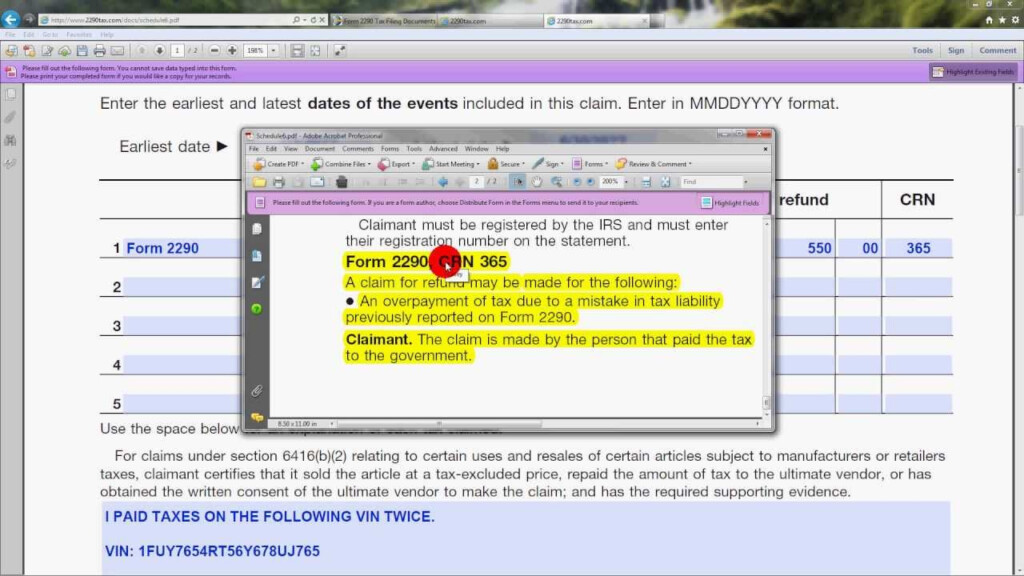Open Signatures panel icon in Acrobat sidebar
Screen dimensions: 1024x576
tap(257, 282)
